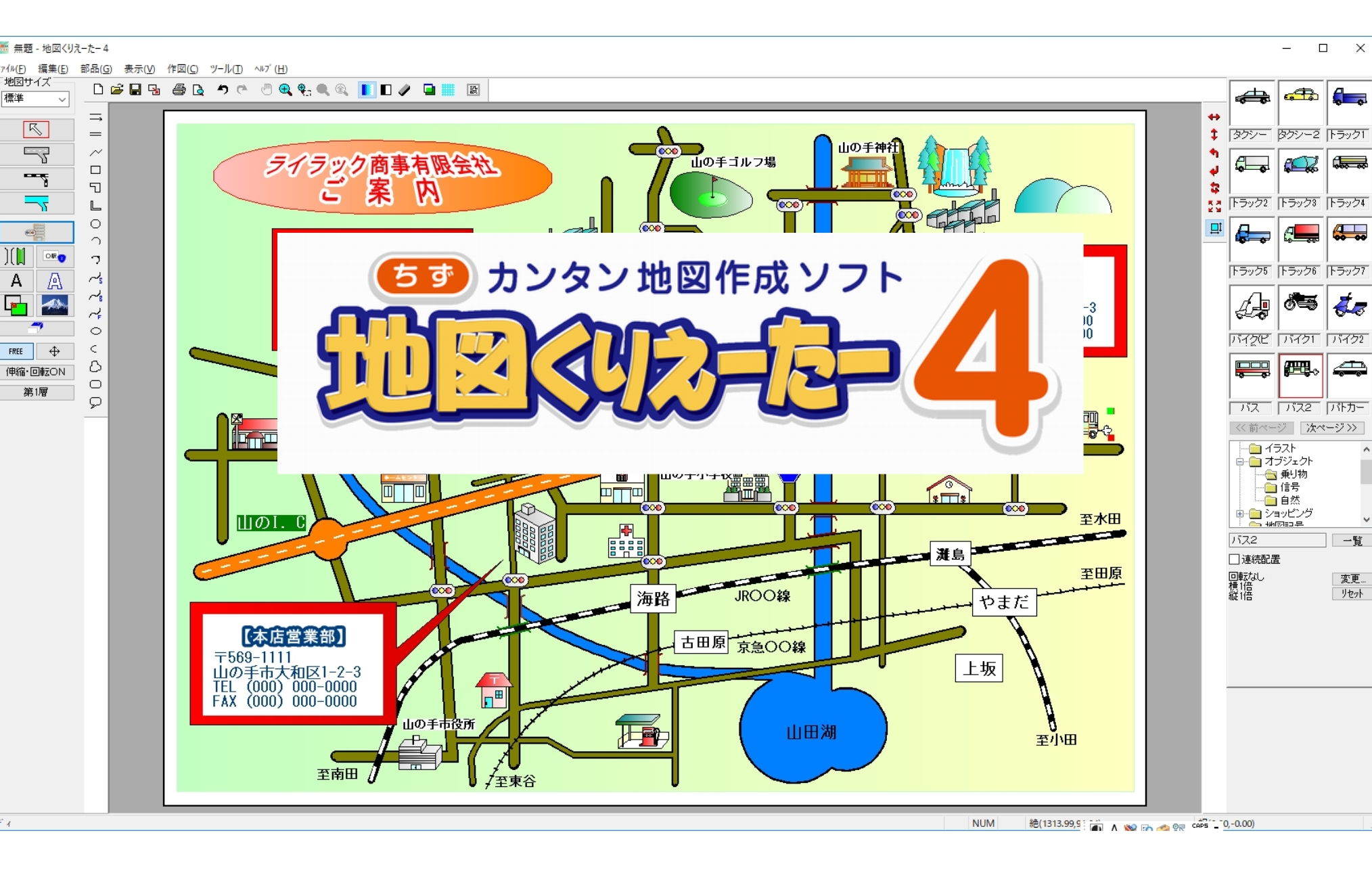Select the overlapping squares shape tool
The width and height of the screenshot is (1372, 877).
pyautogui.click(x=17, y=305)
